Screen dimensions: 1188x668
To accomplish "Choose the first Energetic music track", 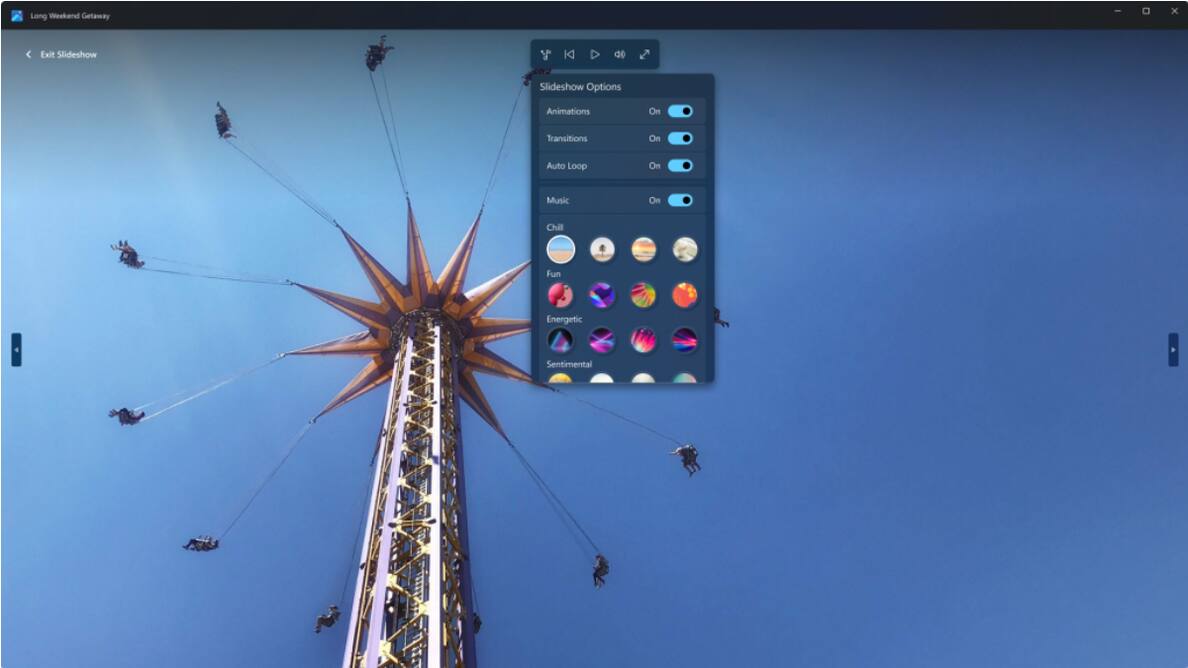I will click(561, 340).
